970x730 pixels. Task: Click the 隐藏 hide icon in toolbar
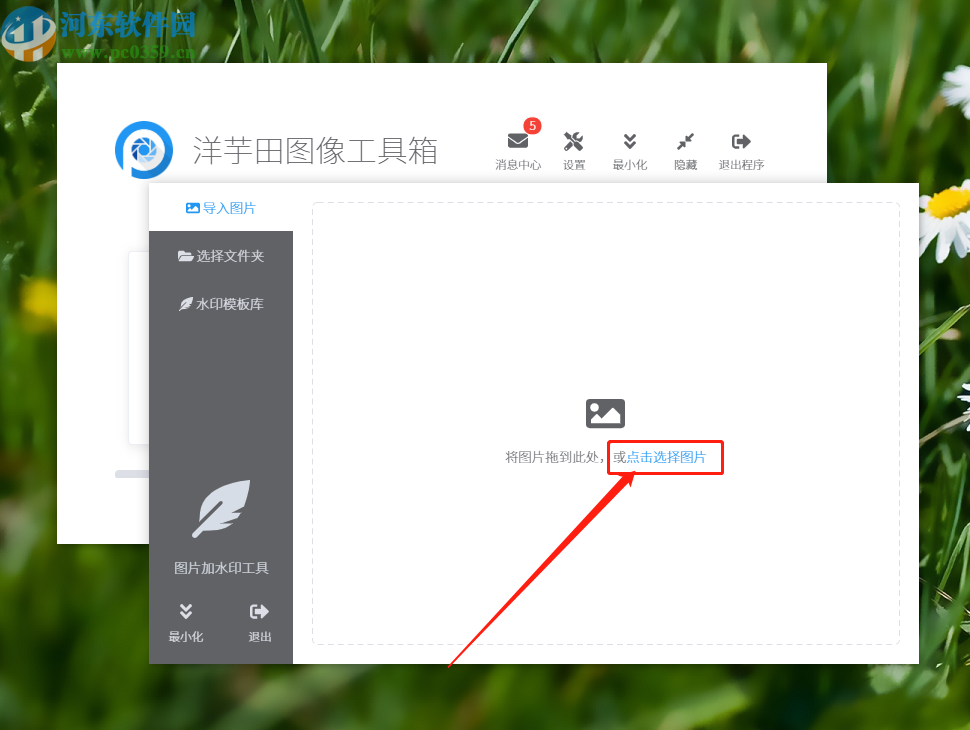685,142
